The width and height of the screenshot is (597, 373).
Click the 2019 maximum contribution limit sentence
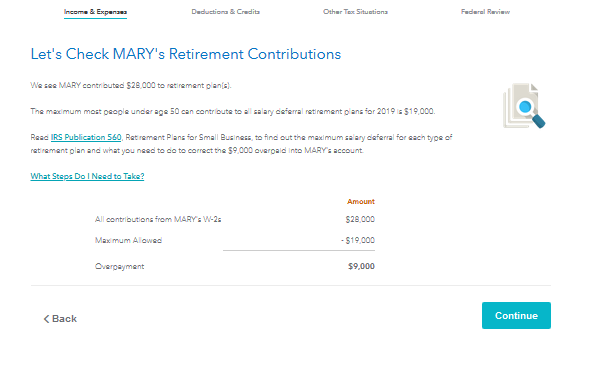233,111
